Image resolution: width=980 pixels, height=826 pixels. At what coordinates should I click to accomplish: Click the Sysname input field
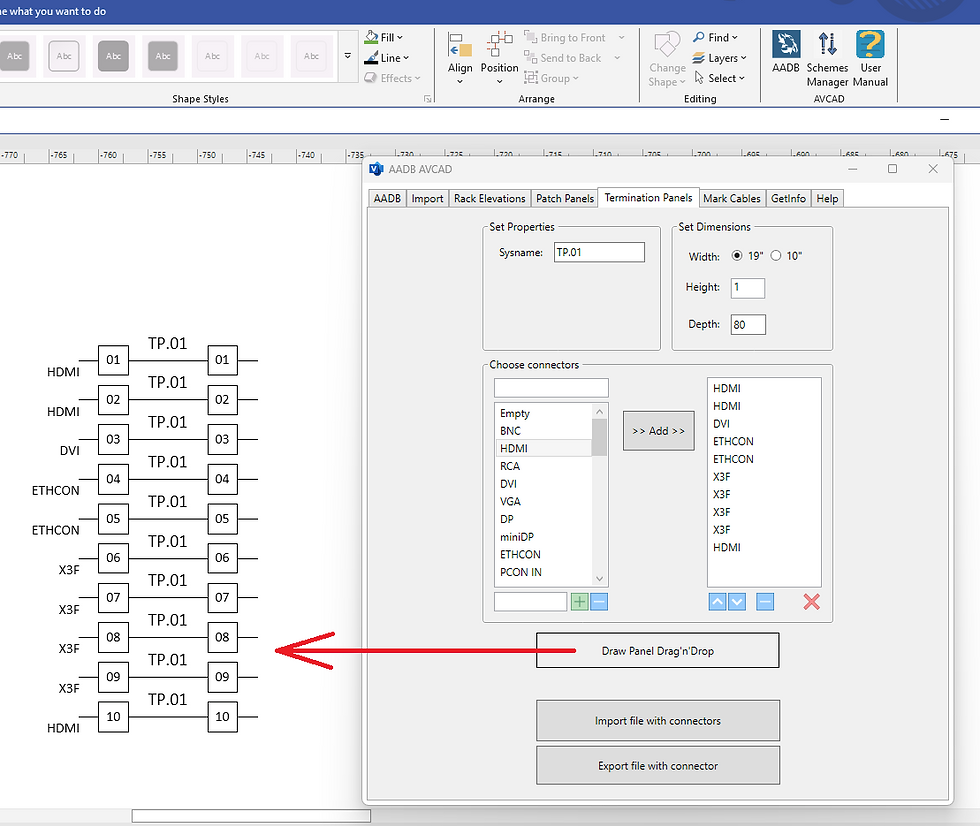pos(599,252)
